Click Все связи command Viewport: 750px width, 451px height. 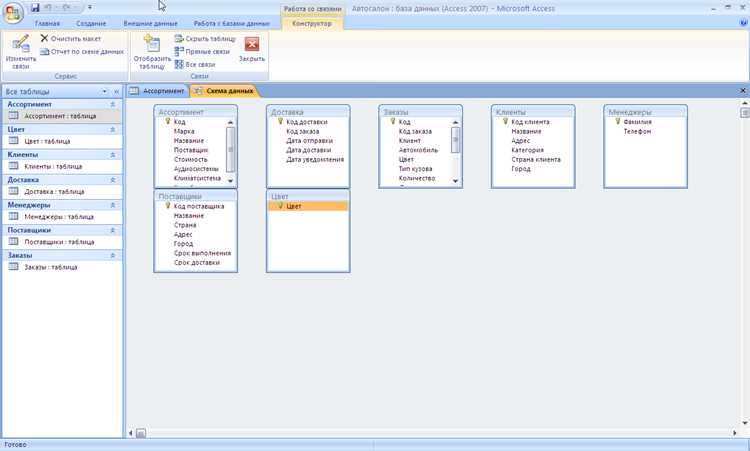[x=195, y=64]
